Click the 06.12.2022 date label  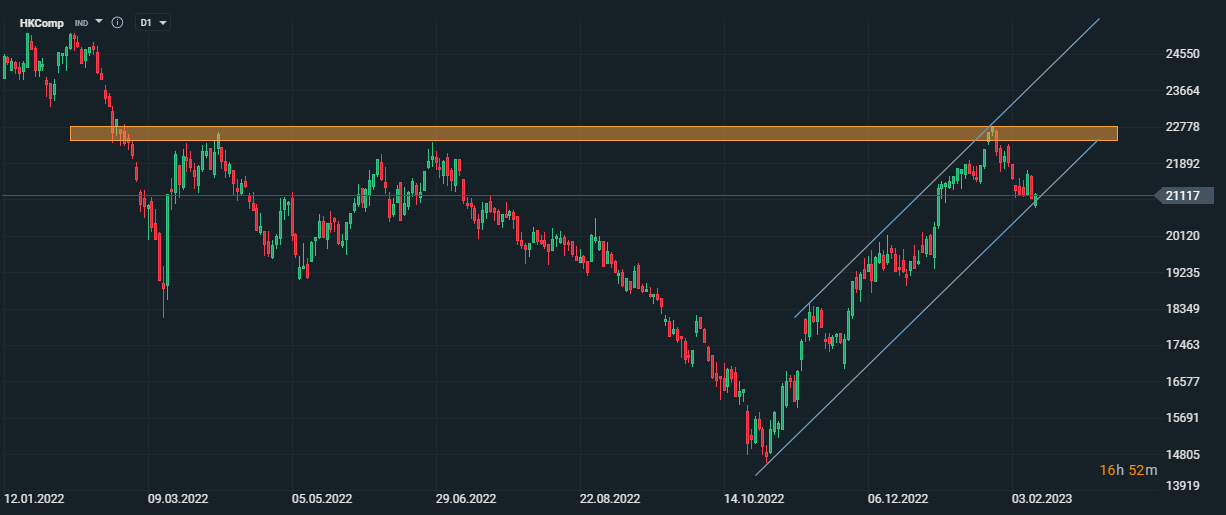(x=898, y=498)
